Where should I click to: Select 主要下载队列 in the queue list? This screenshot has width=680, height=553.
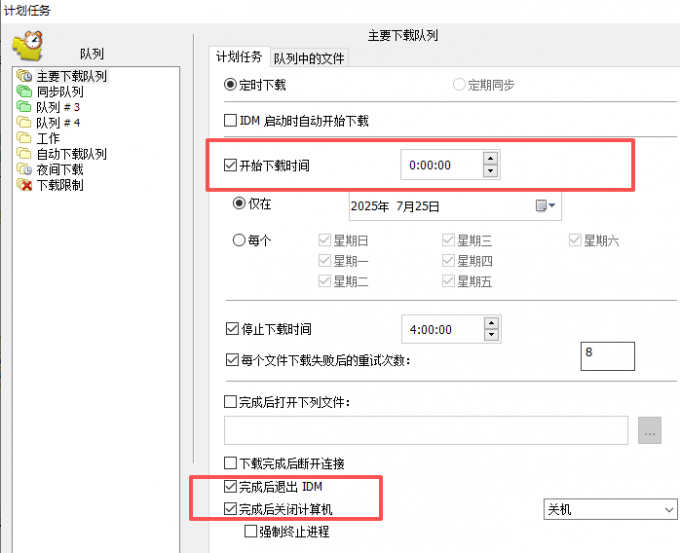pos(72,76)
